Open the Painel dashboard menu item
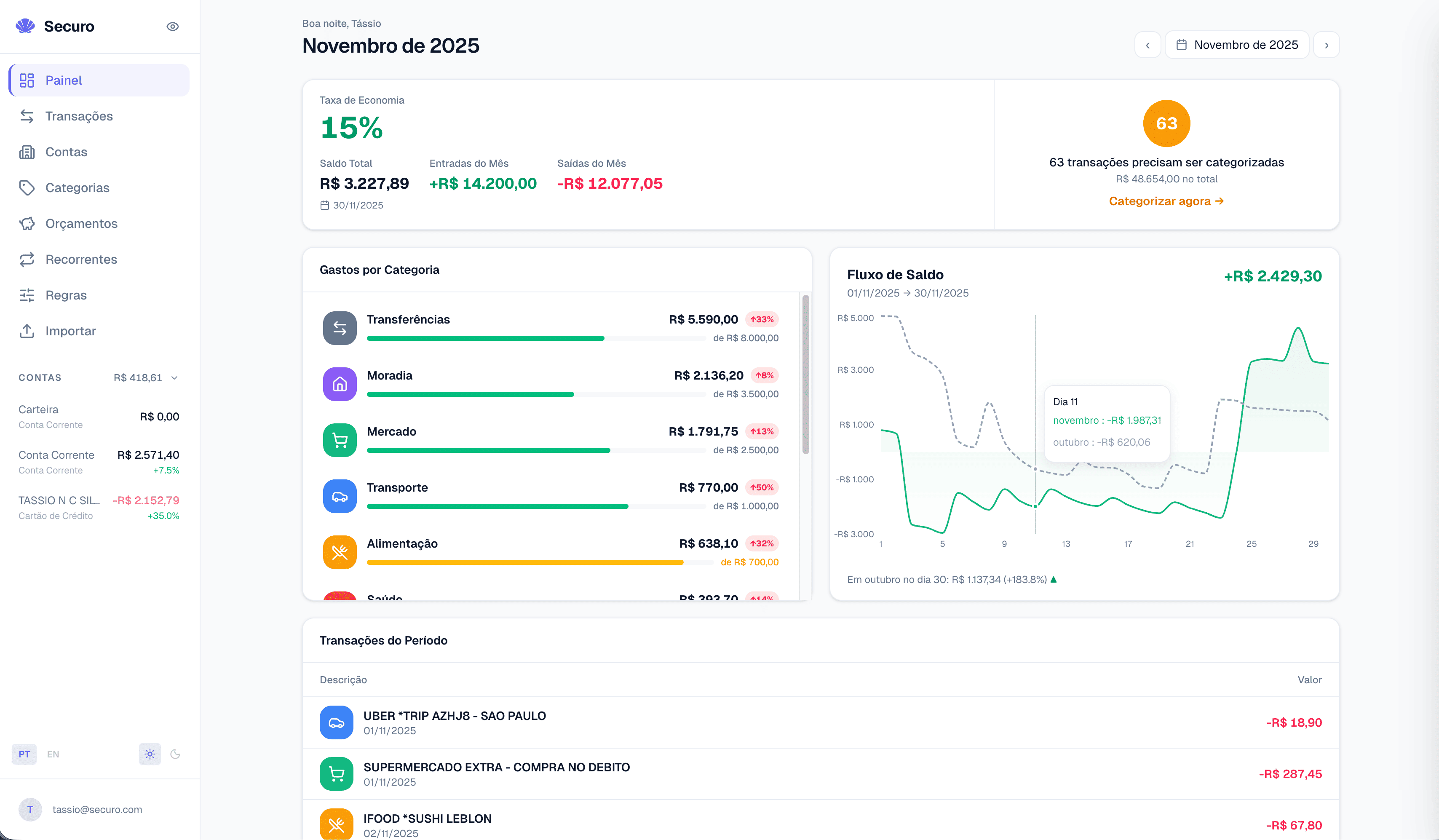The width and height of the screenshot is (1439, 840). (99, 80)
